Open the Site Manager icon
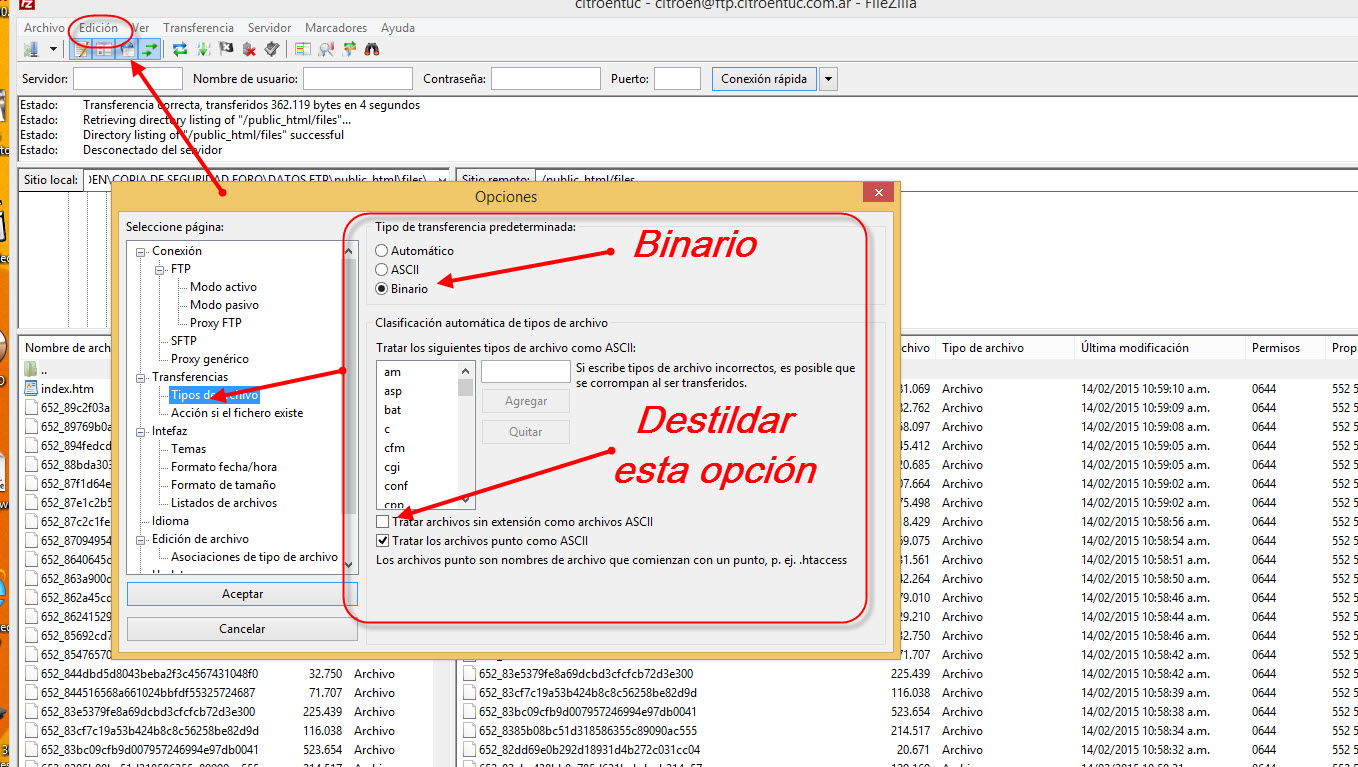 coord(31,49)
